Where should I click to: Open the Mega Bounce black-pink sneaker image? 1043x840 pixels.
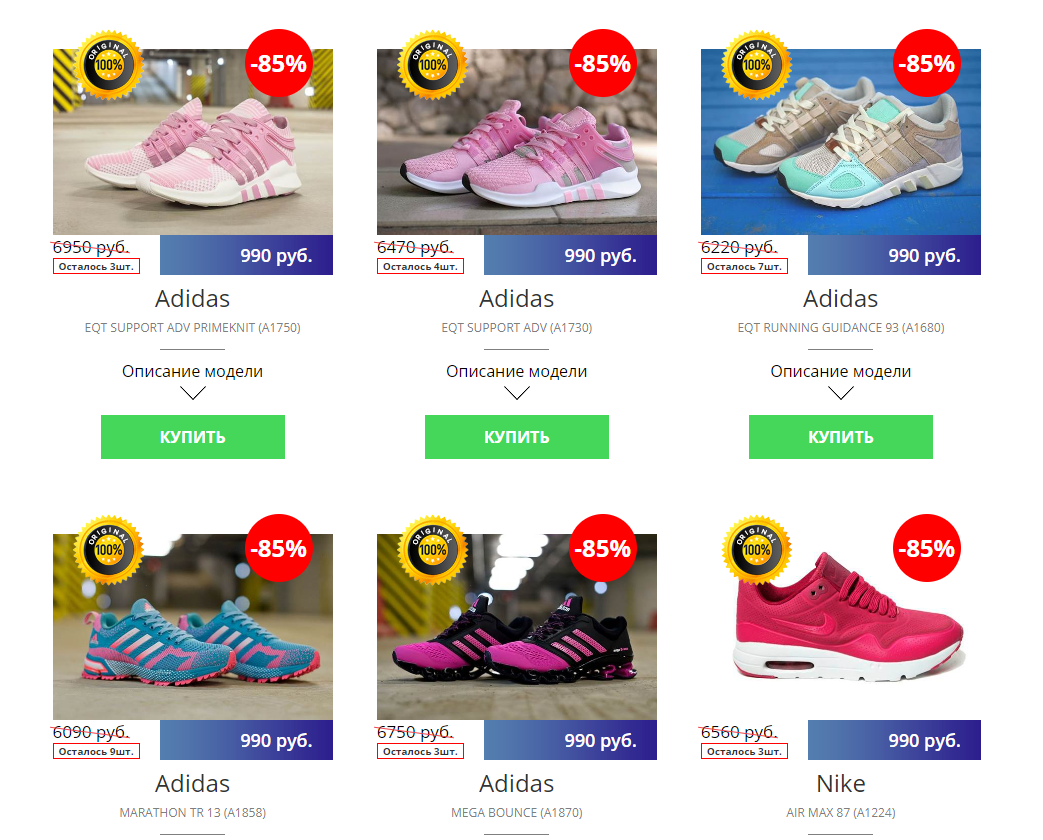[x=517, y=627]
